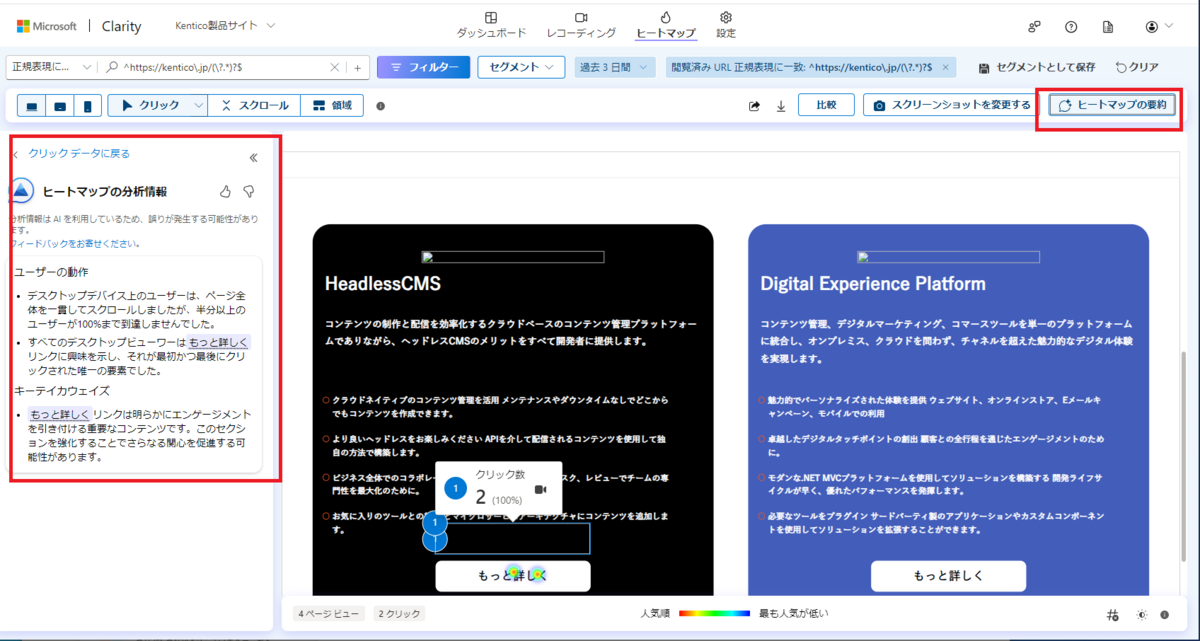This screenshot has height=641, width=1200.
Task: Open the セグメント dropdown
Action: pos(521,67)
